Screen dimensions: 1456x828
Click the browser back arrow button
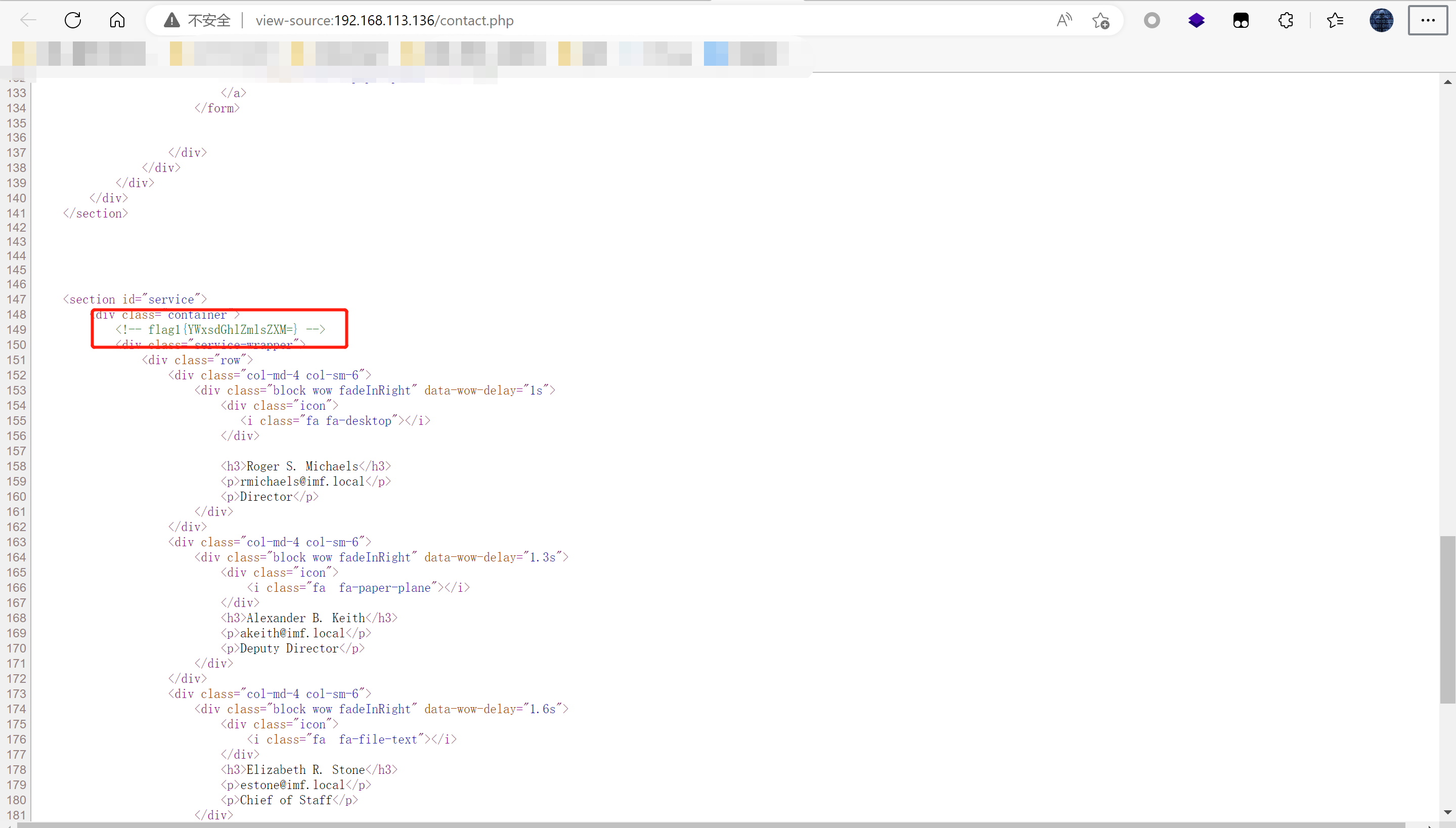pyautogui.click(x=28, y=20)
